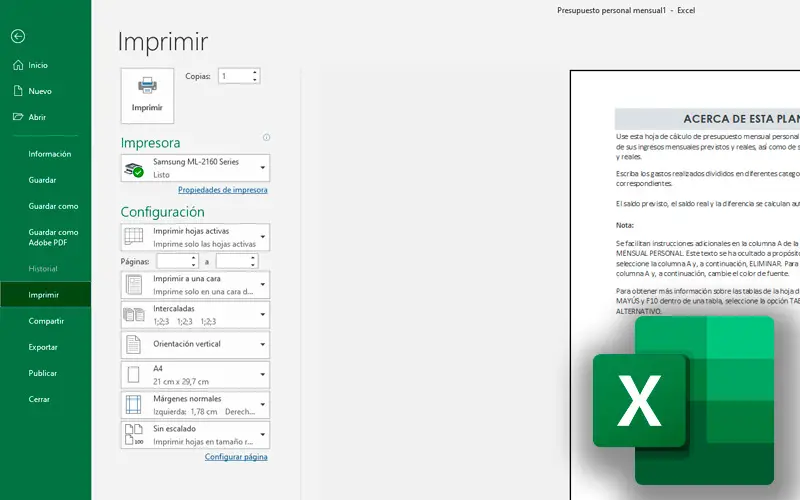The width and height of the screenshot is (800, 500).
Task: Click Cerrar in the sidebar
Action: point(39,399)
